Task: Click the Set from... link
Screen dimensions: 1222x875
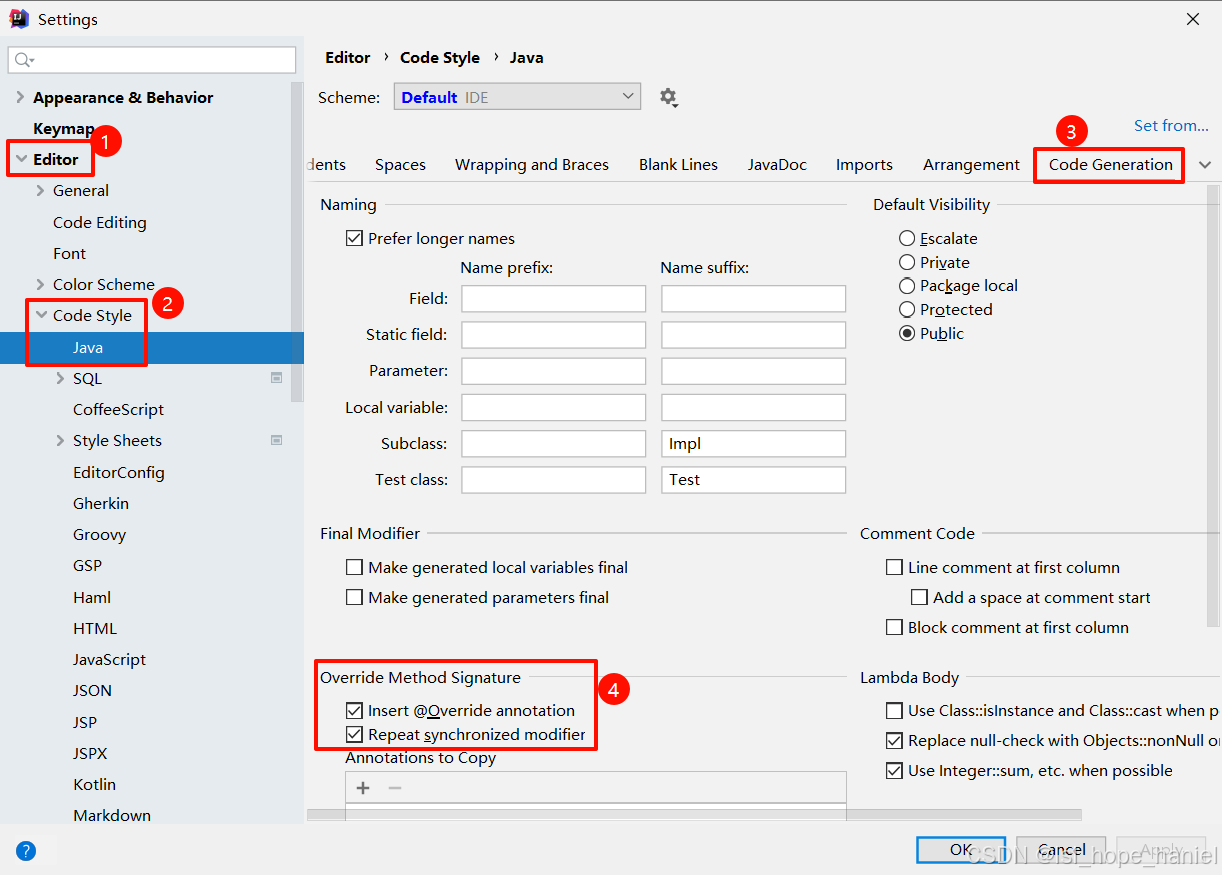Action: [x=1171, y=125]
